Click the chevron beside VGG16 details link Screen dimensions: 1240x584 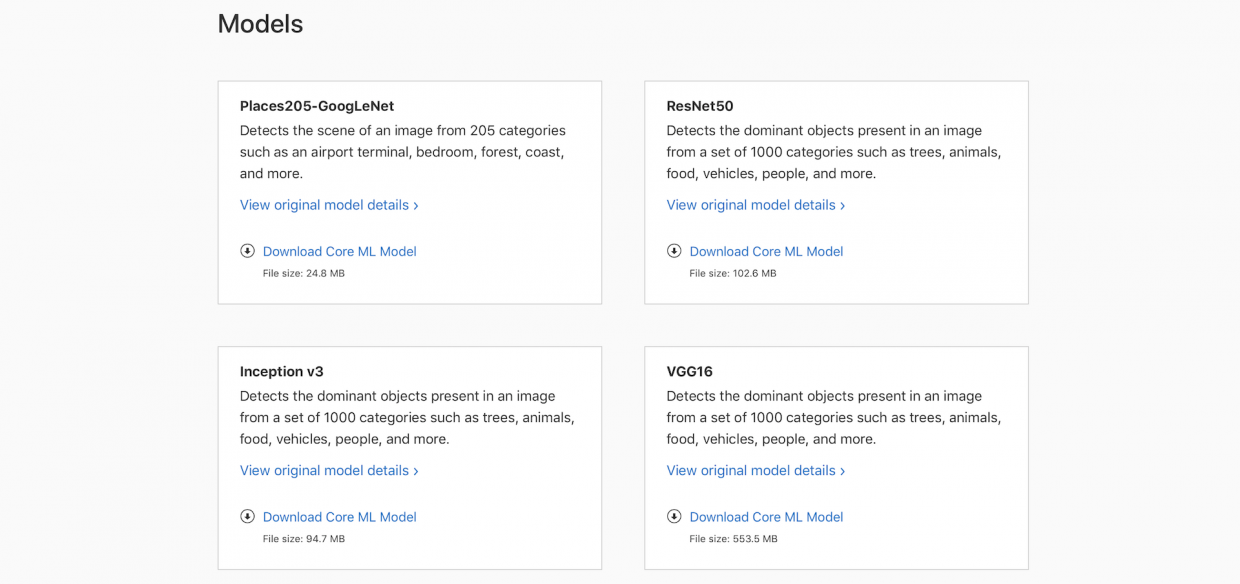[x=843, y=470]
